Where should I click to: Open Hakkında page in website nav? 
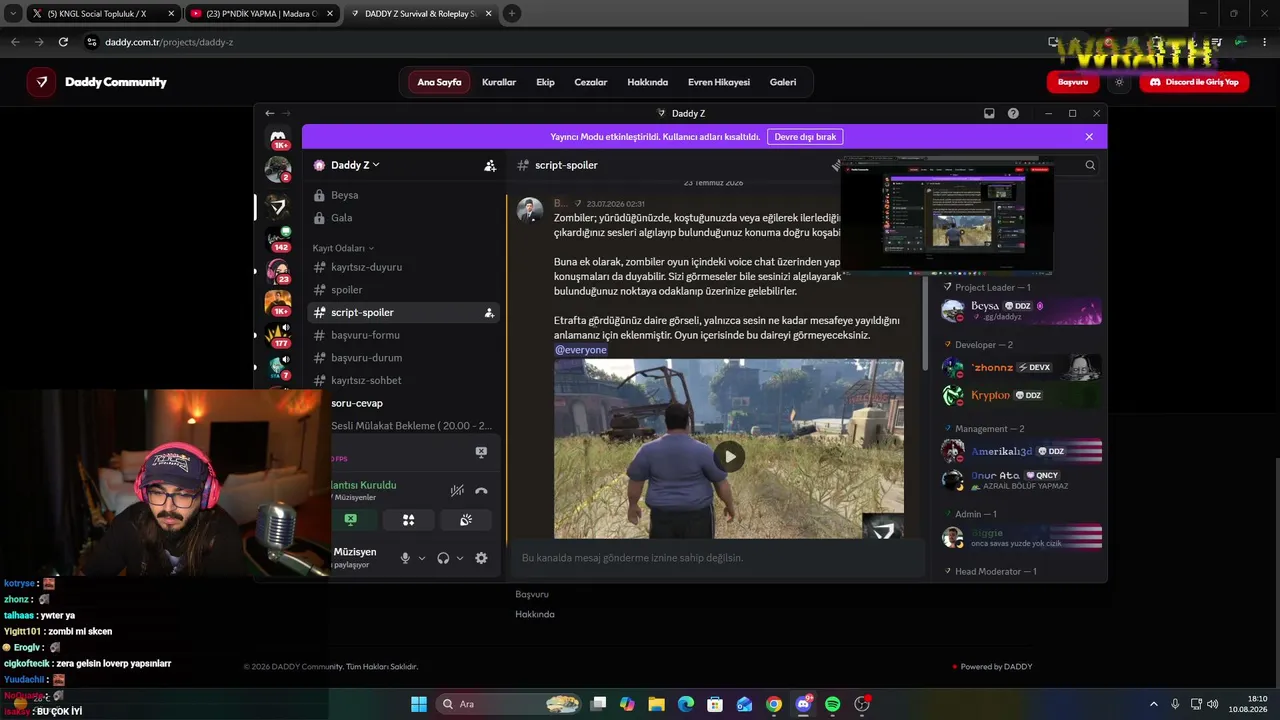coord(647,82)
